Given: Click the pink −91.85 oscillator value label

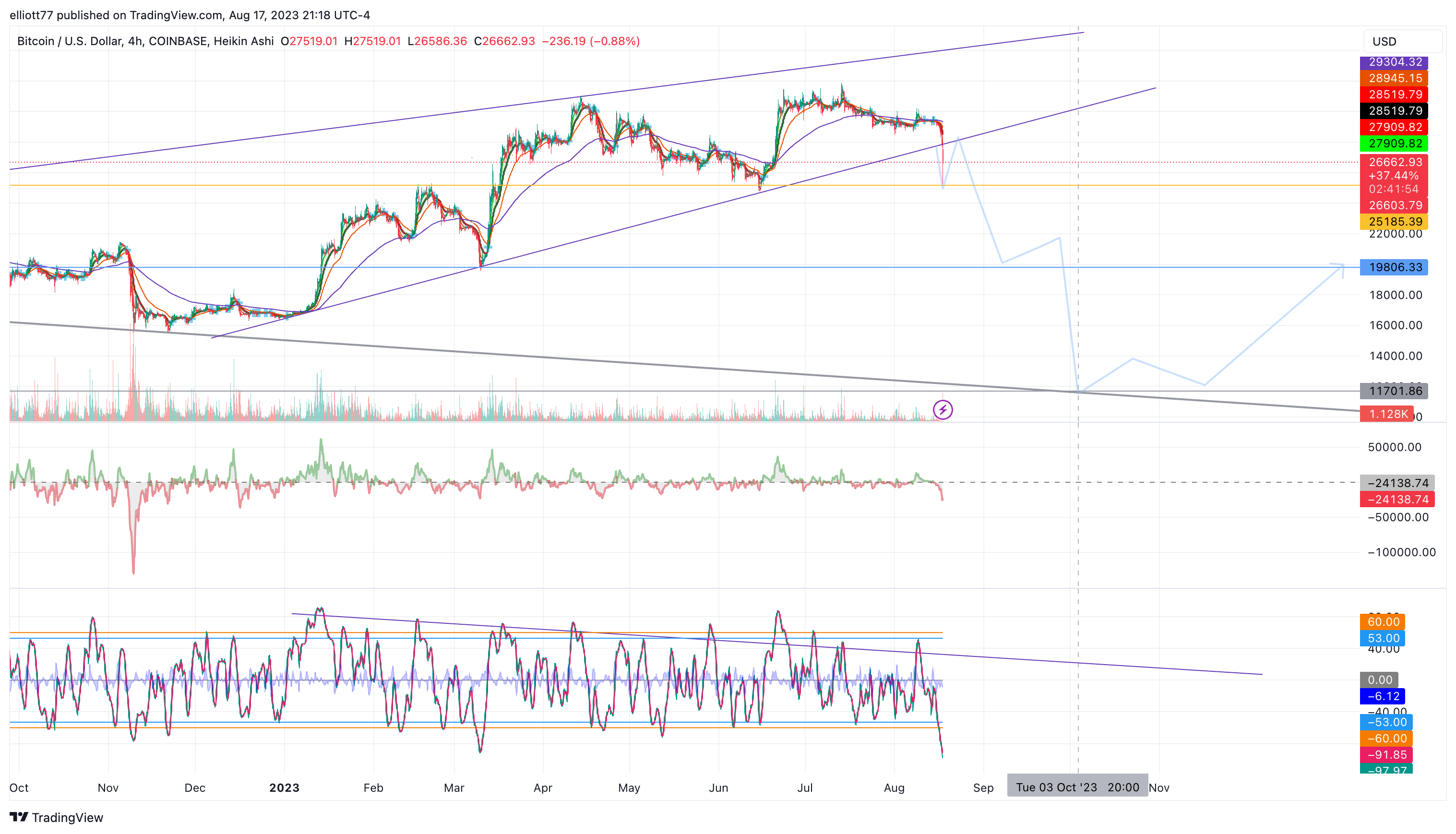Looking at the screenshot, I should click(x=1386, y=755).
